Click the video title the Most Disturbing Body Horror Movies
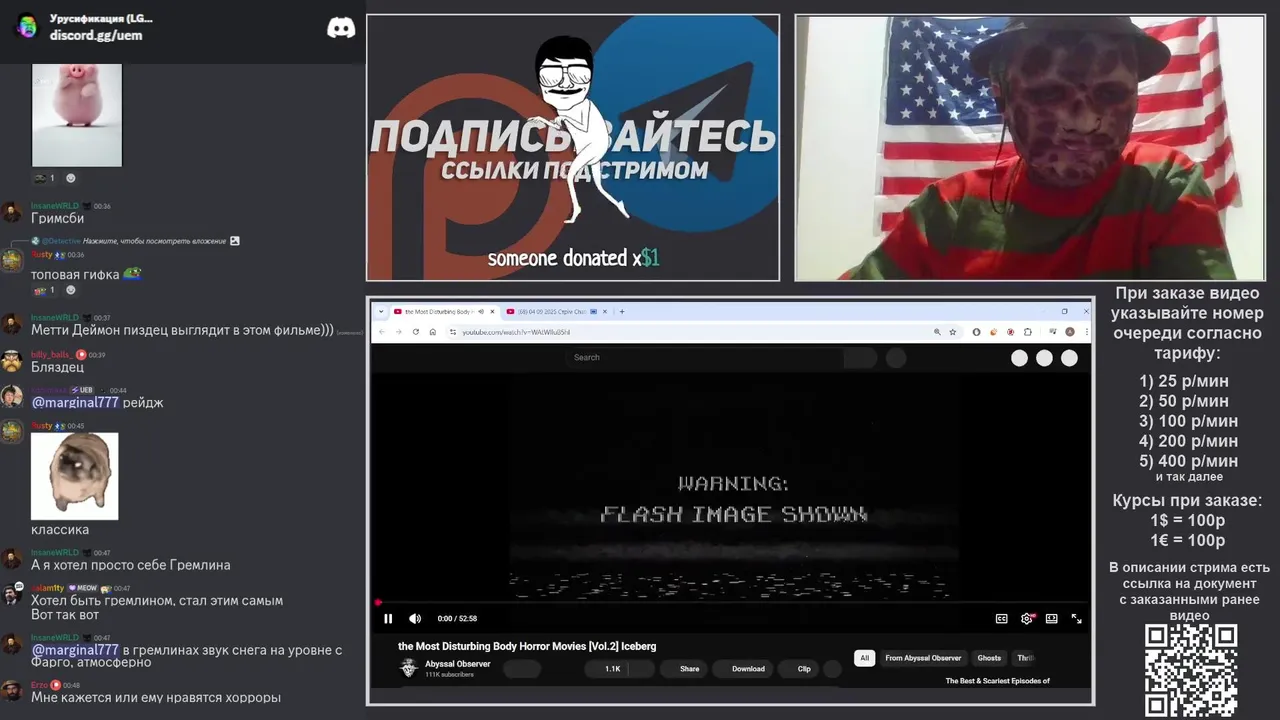1280x720 pixels. [527, 646]
